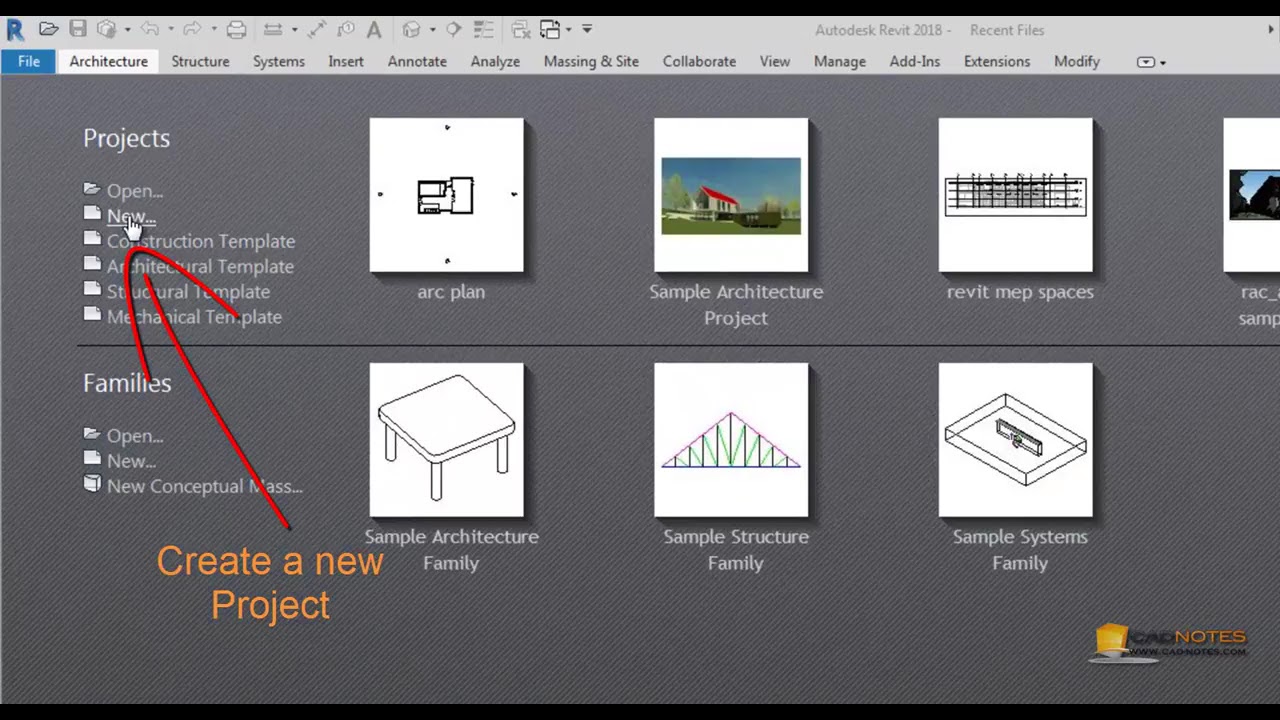Open Customize Quick Access Toolbar dropdown

coord(587,29)
